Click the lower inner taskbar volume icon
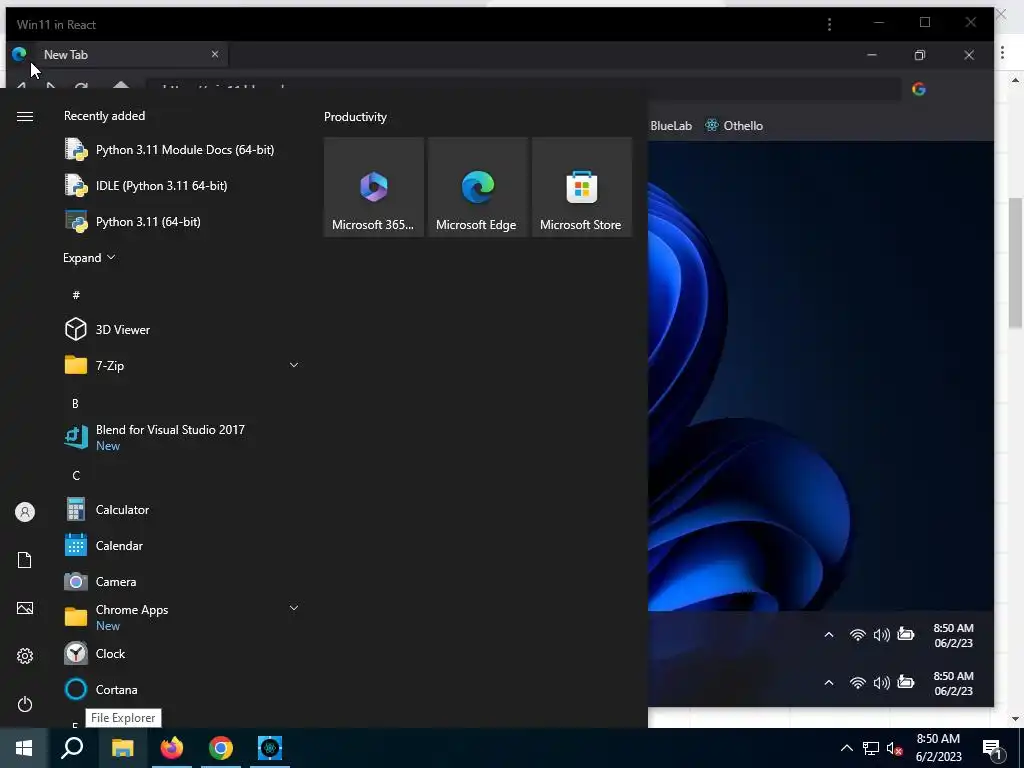 [882, 682]
